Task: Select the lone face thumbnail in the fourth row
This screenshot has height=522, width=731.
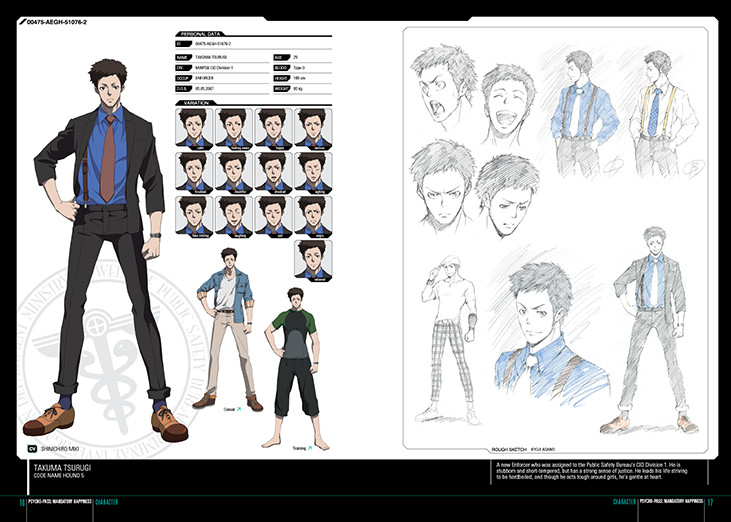Action: click(314, 258)
